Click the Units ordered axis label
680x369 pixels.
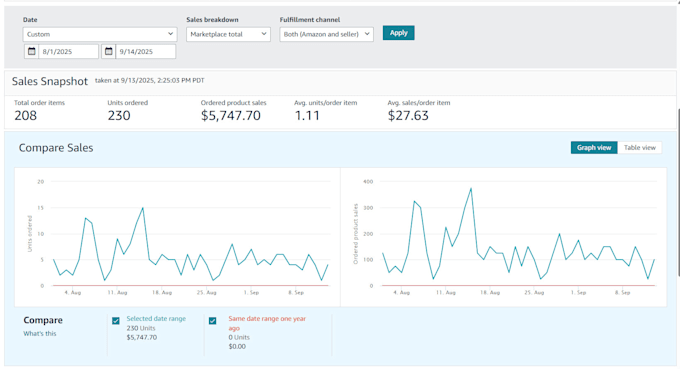coord(30,234)
